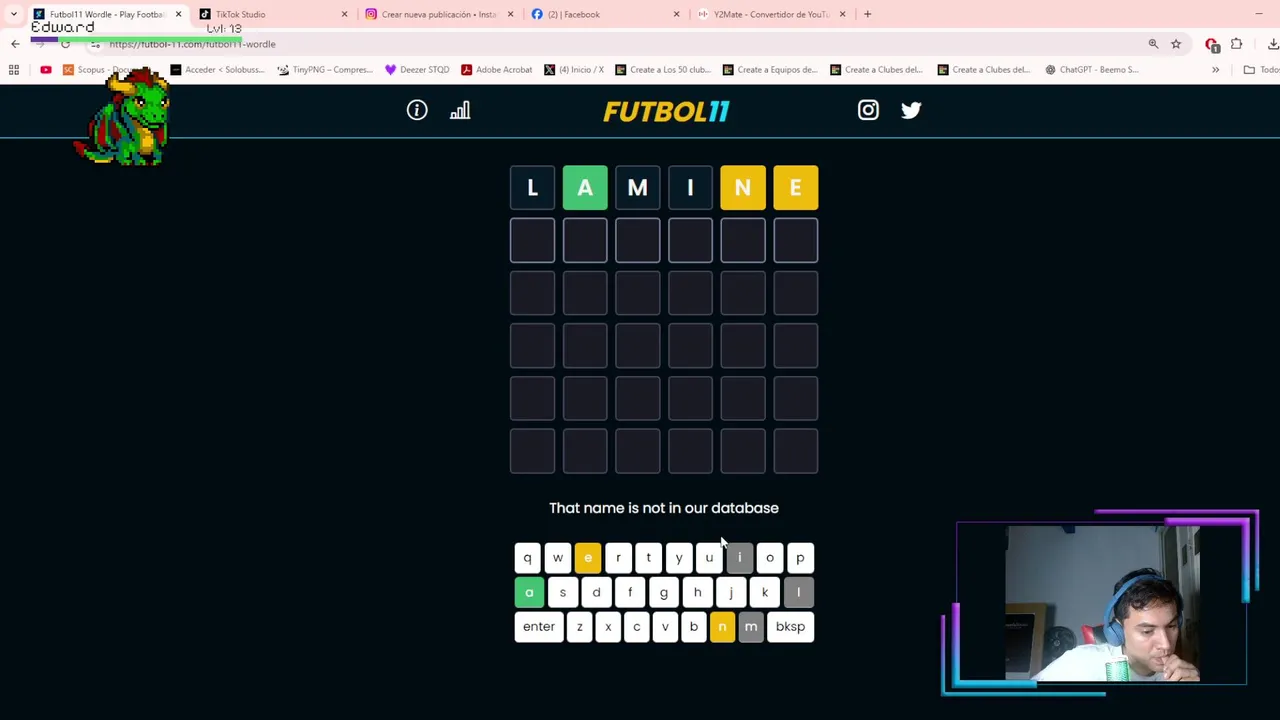Tap the k key on screen
Screen dimensions: 1280x720
(x=765, y=592)
